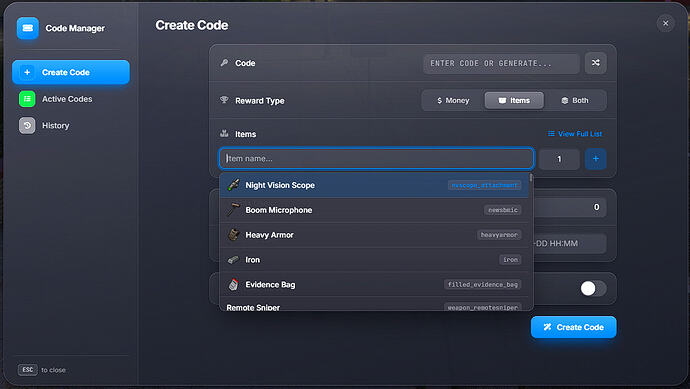The width and height of the screenshot is (690, 389).
Task: Open the Create Code sidebar section
Action: click(71, 72)
